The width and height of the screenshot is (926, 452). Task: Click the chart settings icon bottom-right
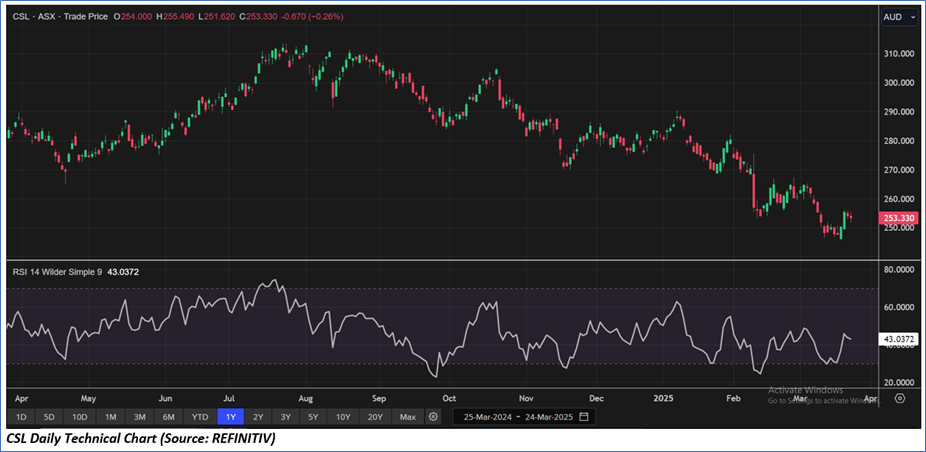899,397
